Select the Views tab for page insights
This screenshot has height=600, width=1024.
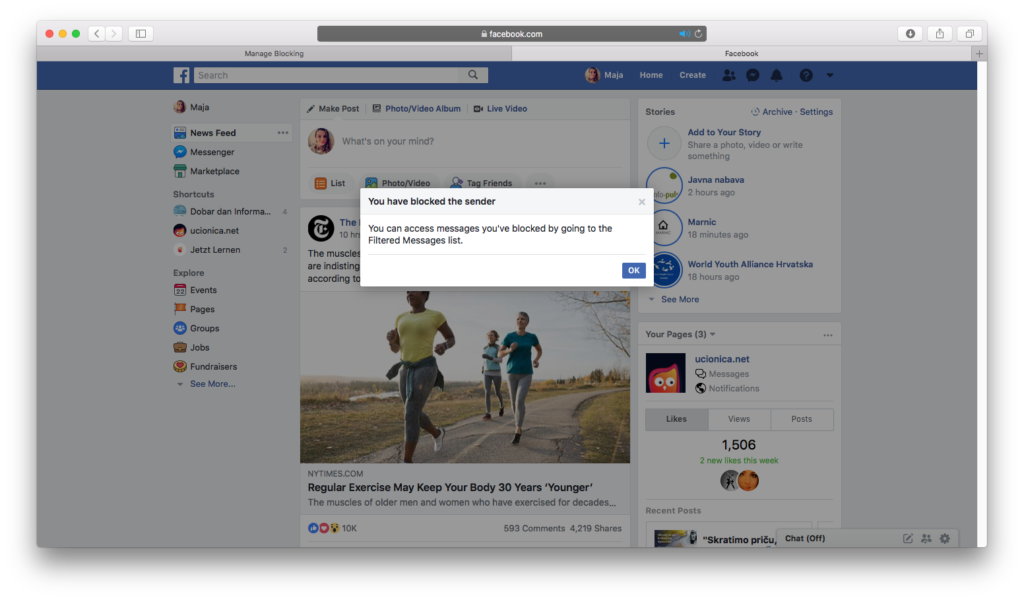pyautogui.click(x=739, y=419)
